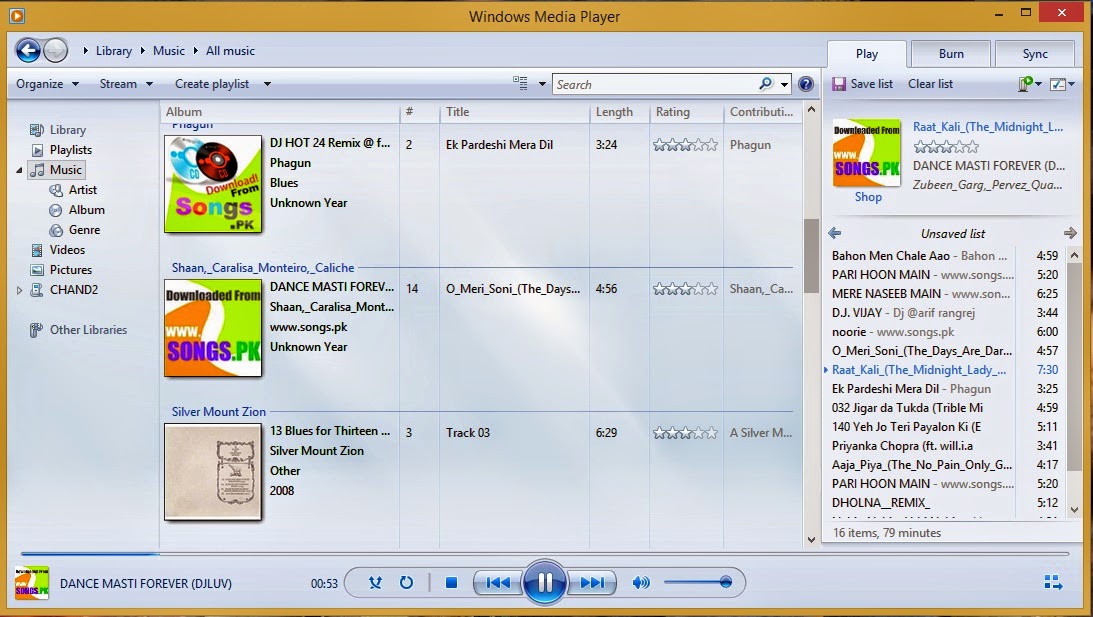Open view options dropdown arrow
Image resolution: width=1093 pixels, height=617 pixels.
[542, 84]
